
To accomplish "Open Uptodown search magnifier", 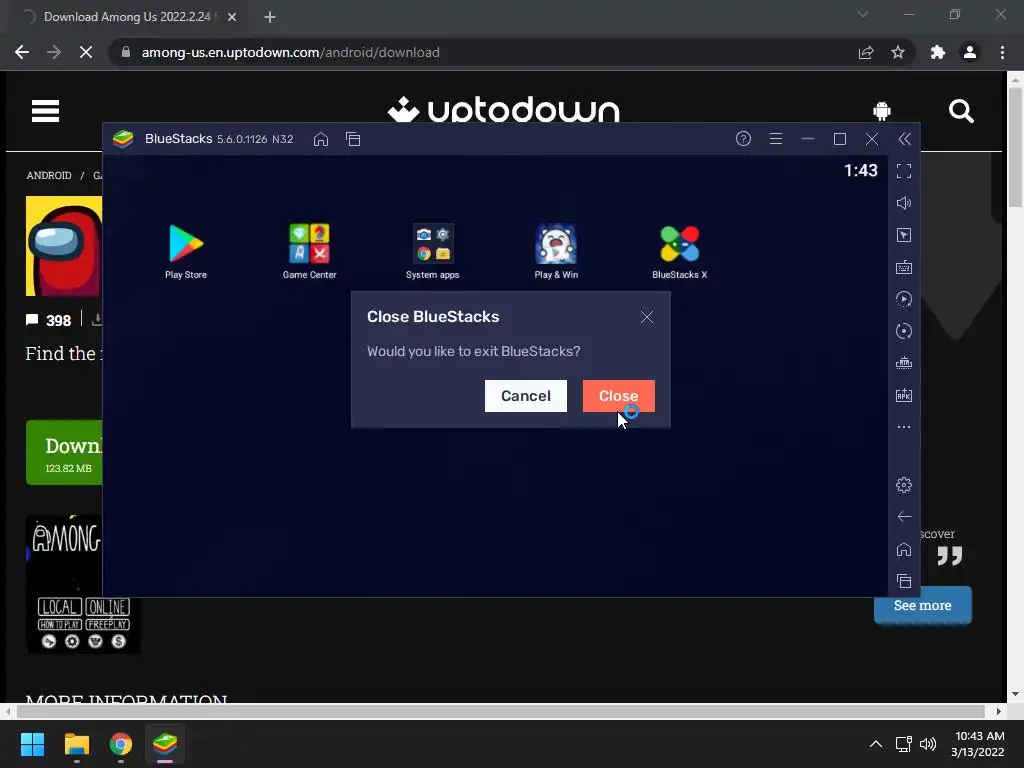I will (961, 111).
